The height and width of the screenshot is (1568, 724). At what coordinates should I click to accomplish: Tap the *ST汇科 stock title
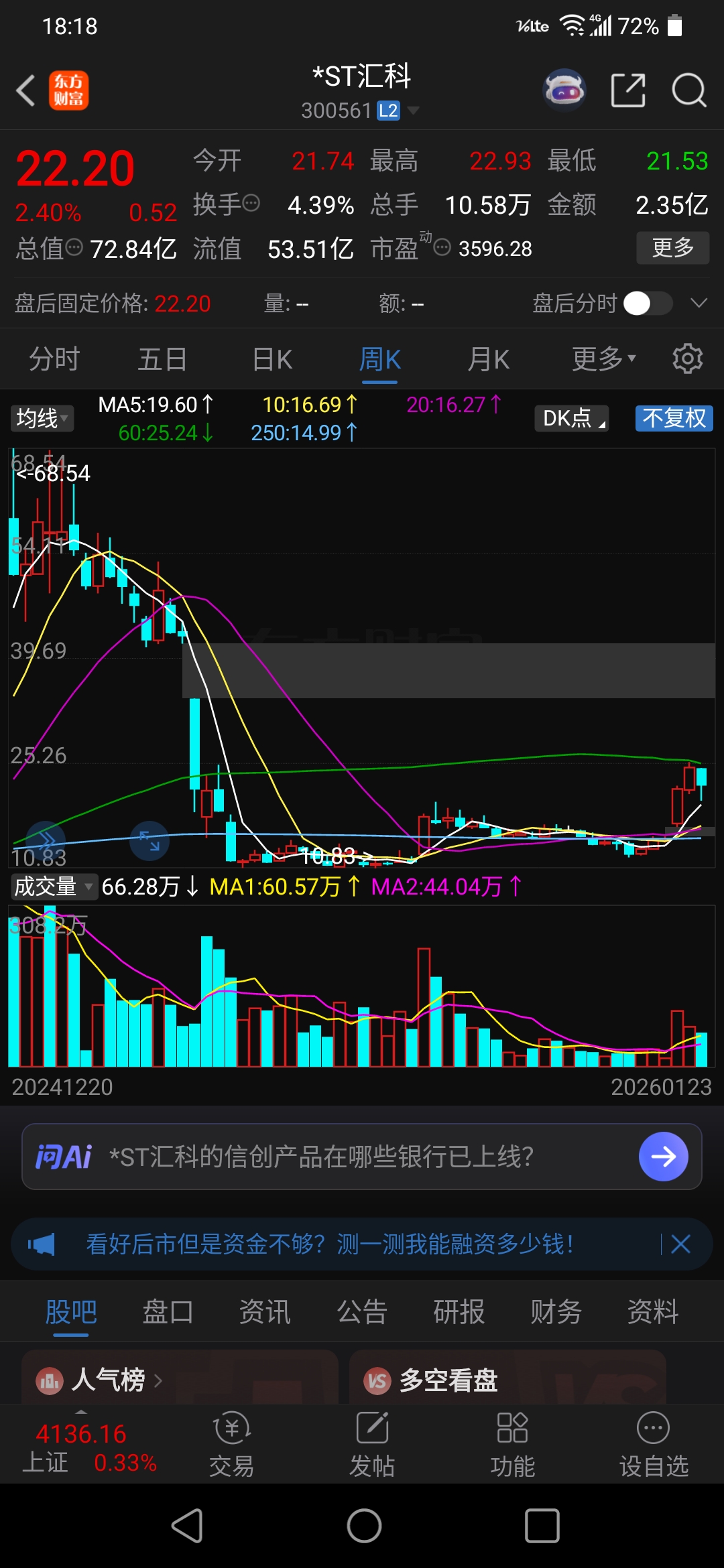coord(362,76)
